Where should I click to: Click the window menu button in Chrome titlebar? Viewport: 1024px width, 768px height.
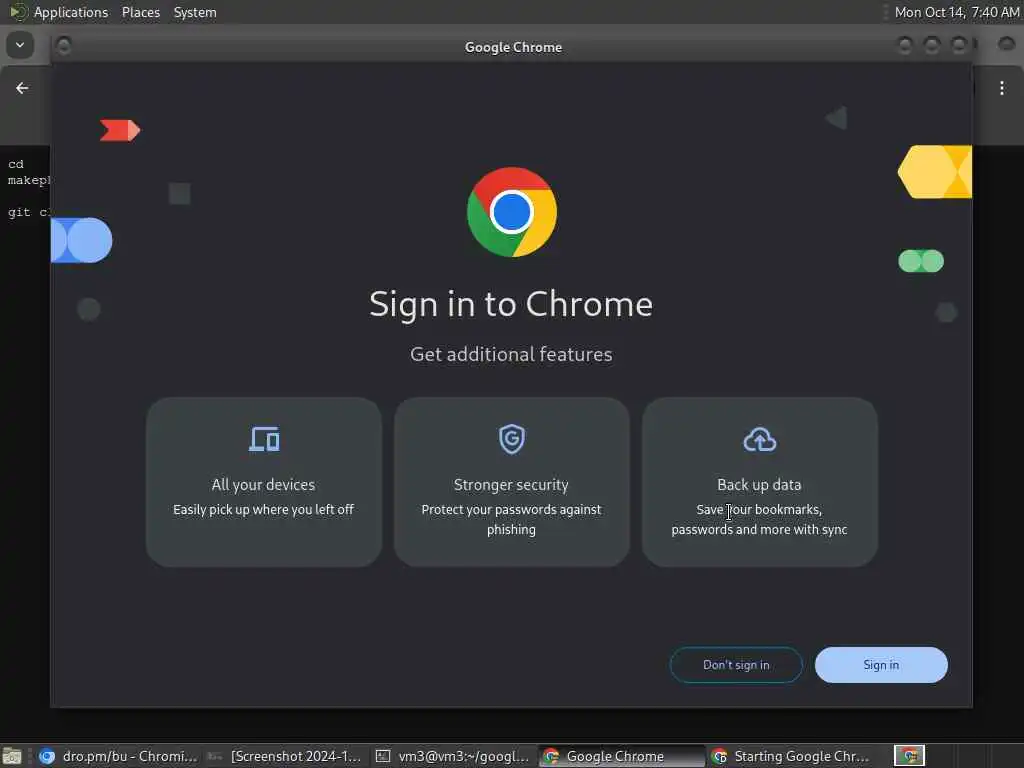tap(63, 46)
